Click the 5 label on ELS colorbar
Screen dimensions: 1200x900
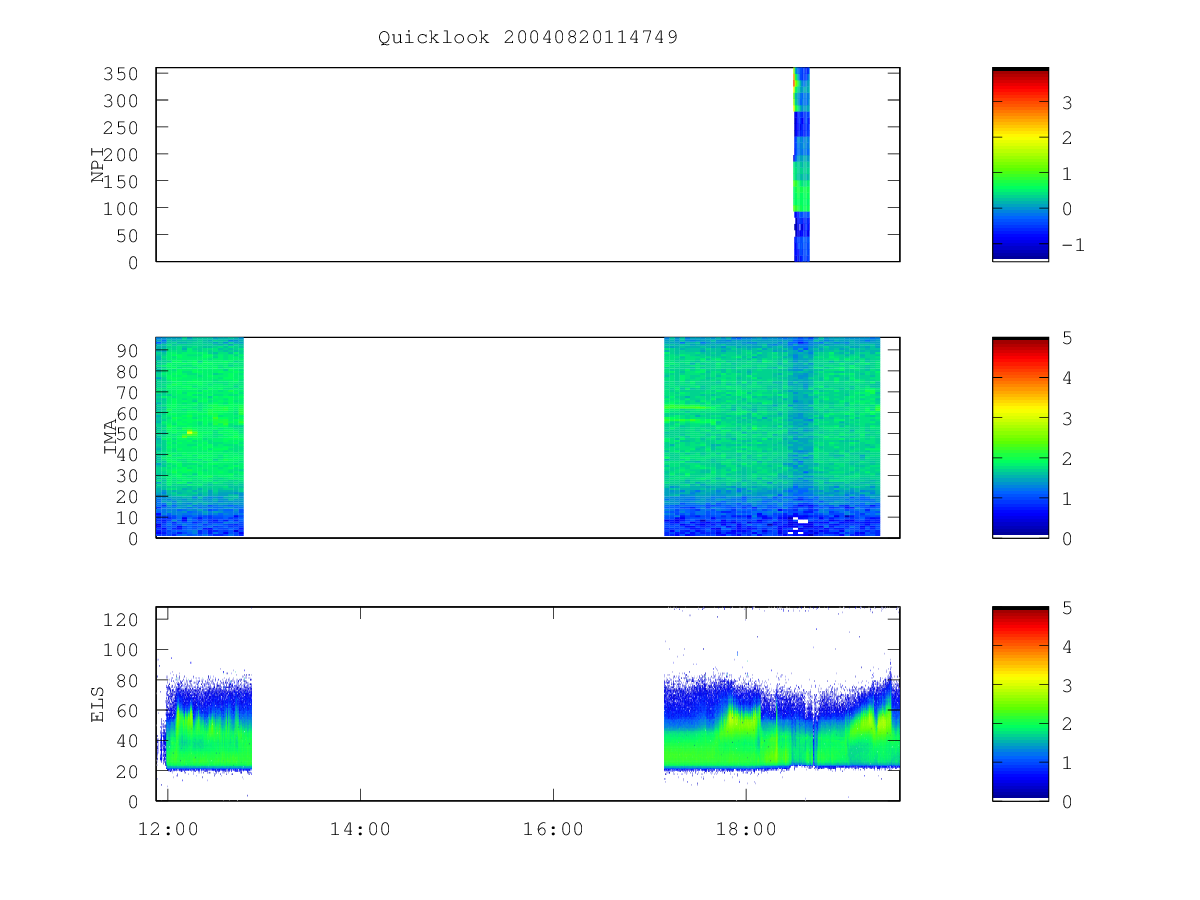coord(1067,608)
